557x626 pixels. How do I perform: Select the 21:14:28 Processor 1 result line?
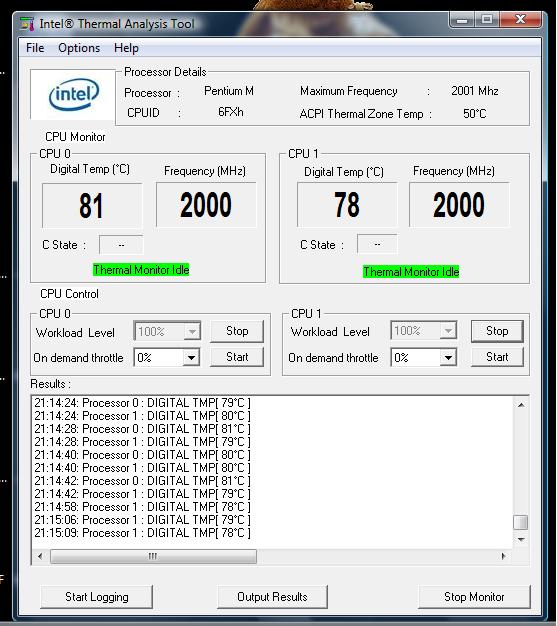142,442
